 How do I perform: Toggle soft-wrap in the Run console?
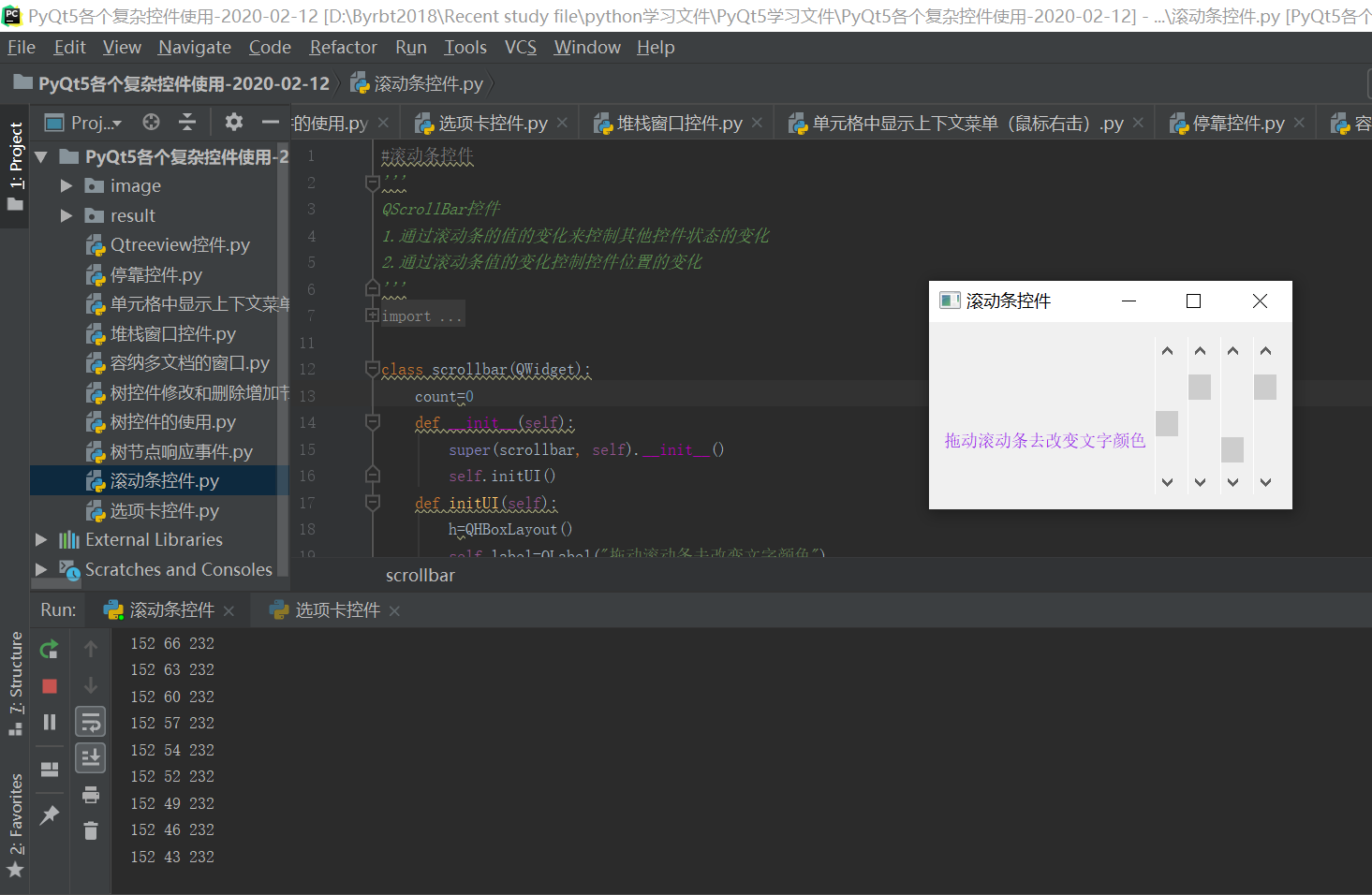coord(91,722)
